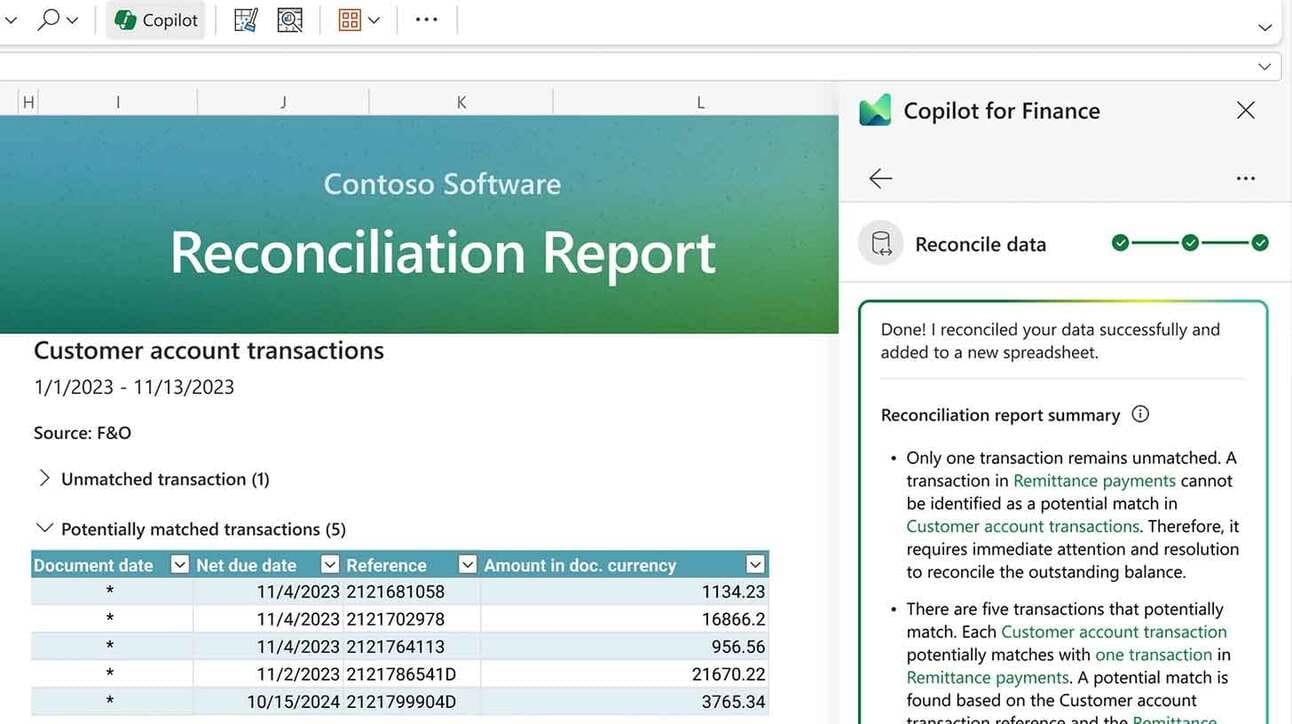Viewport: 1292px width, 724px height.
Task: Go back using the arrow in the Copilot pane
Action: pos(880,178)
